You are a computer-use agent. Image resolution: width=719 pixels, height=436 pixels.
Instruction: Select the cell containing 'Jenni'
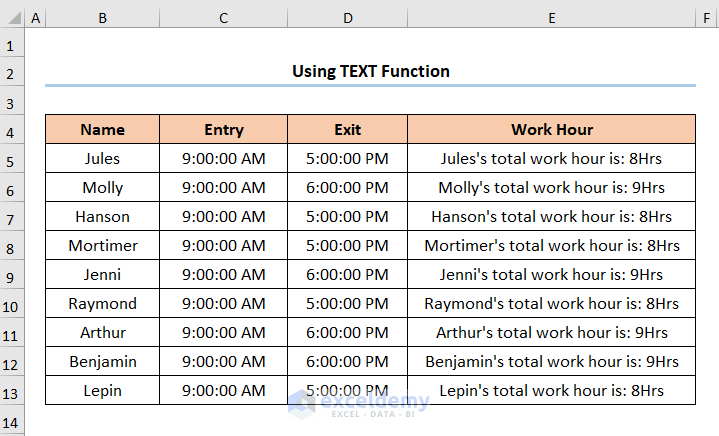click(x=102, y=274)
